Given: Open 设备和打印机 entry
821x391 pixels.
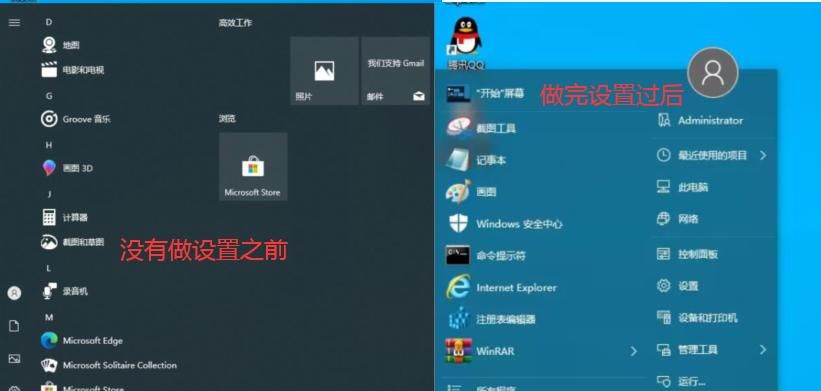Looking at the screenshot, I should pyautogui.click(x=708, y=318).
